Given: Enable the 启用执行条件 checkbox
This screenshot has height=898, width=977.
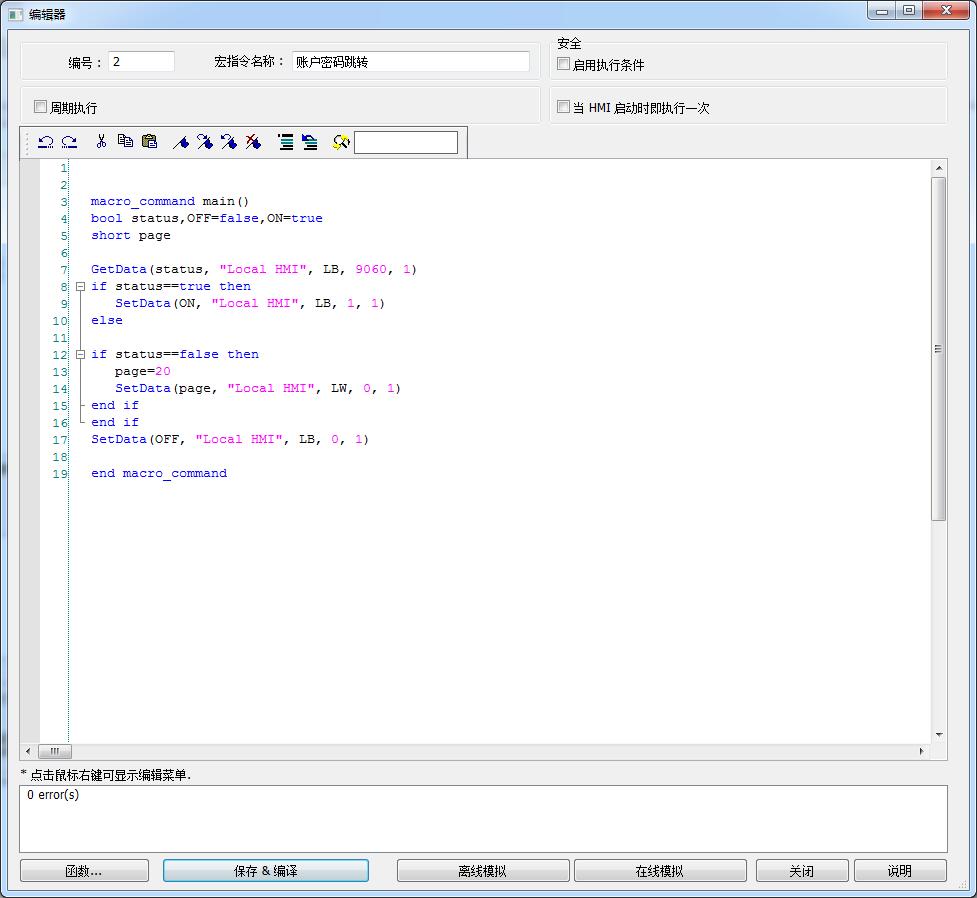Looking at the screenshot, I should click(x=564, y=64).
